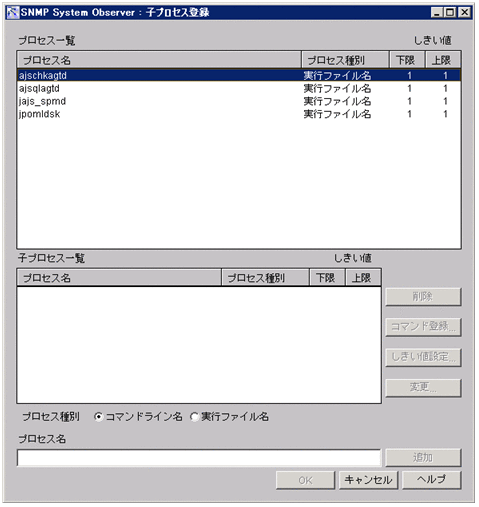Click プロセス種別 header in 子プロセス一覧
479x507 pixels.
(265, 277)
